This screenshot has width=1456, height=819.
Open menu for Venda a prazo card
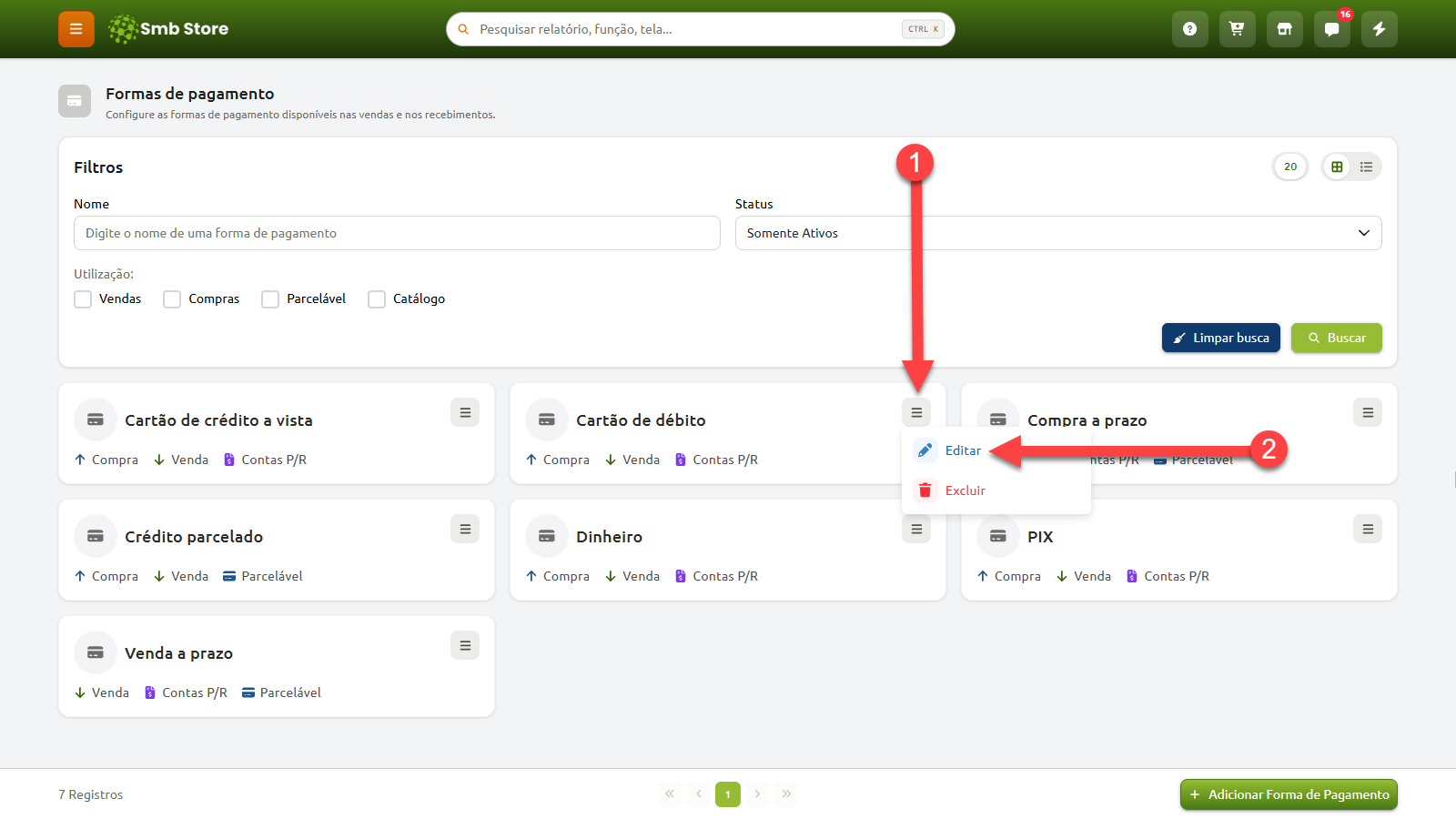[465, 645]
